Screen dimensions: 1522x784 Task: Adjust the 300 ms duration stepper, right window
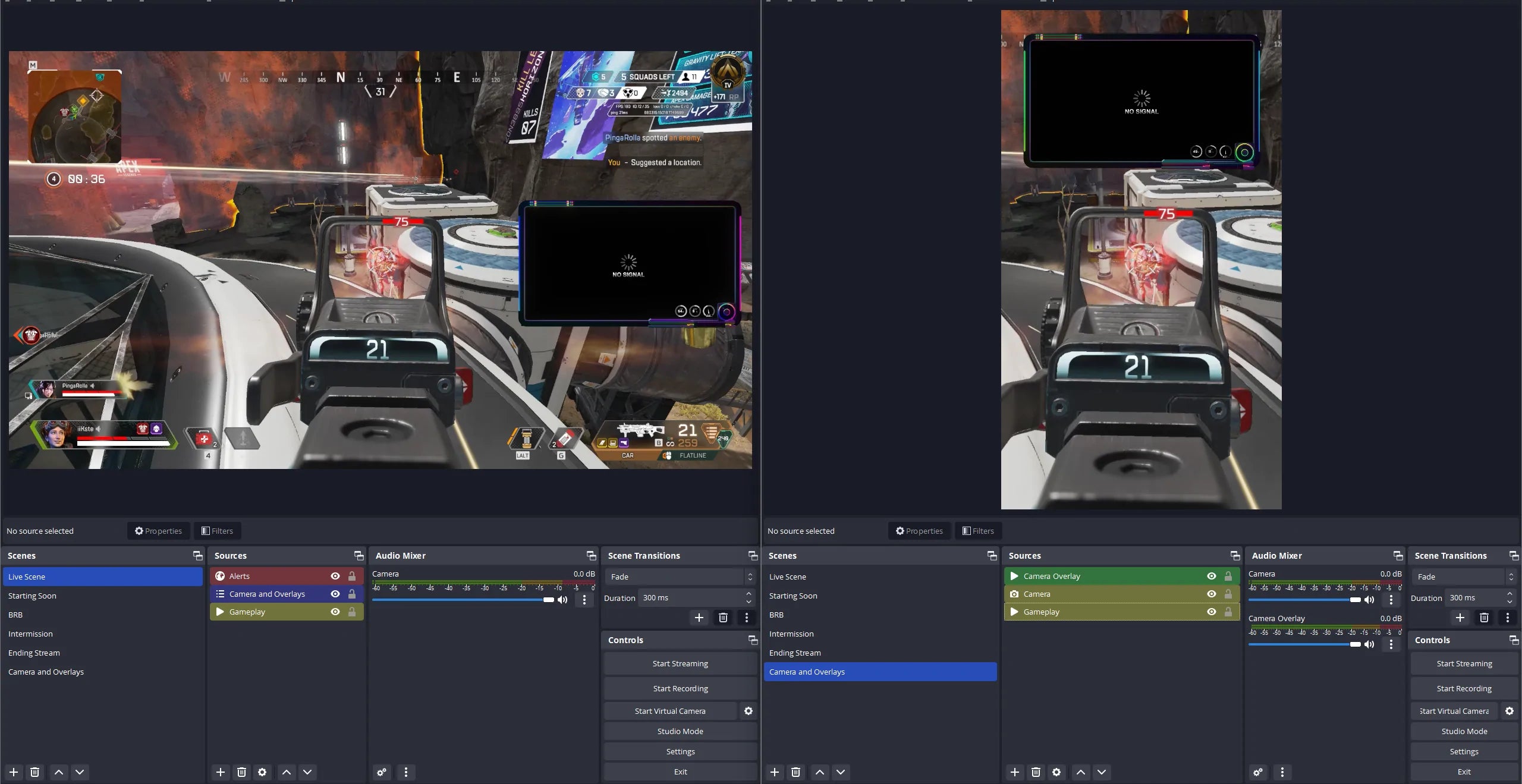click(1510, 597)
